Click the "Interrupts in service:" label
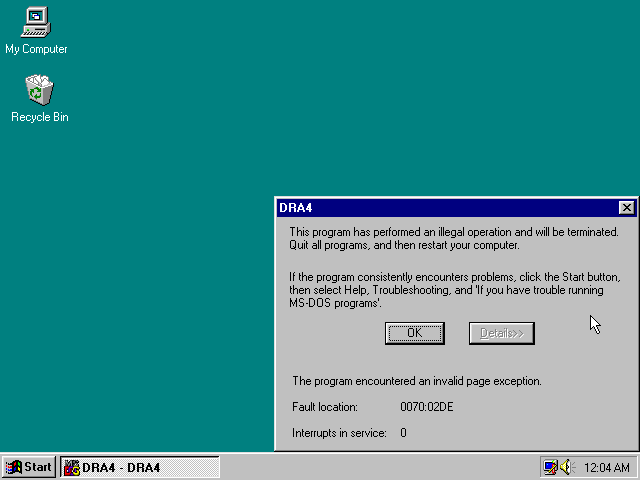This screenshot has width=640, height=480. [339, 433]
